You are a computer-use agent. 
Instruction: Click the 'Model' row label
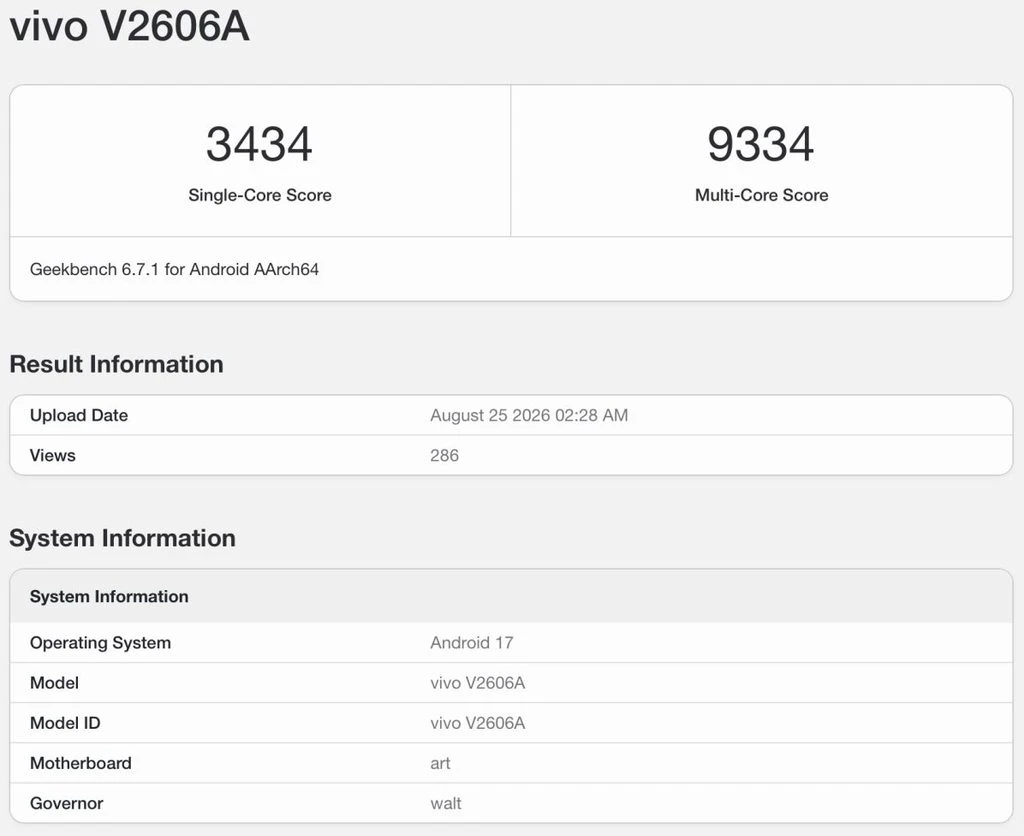(54, 683)
